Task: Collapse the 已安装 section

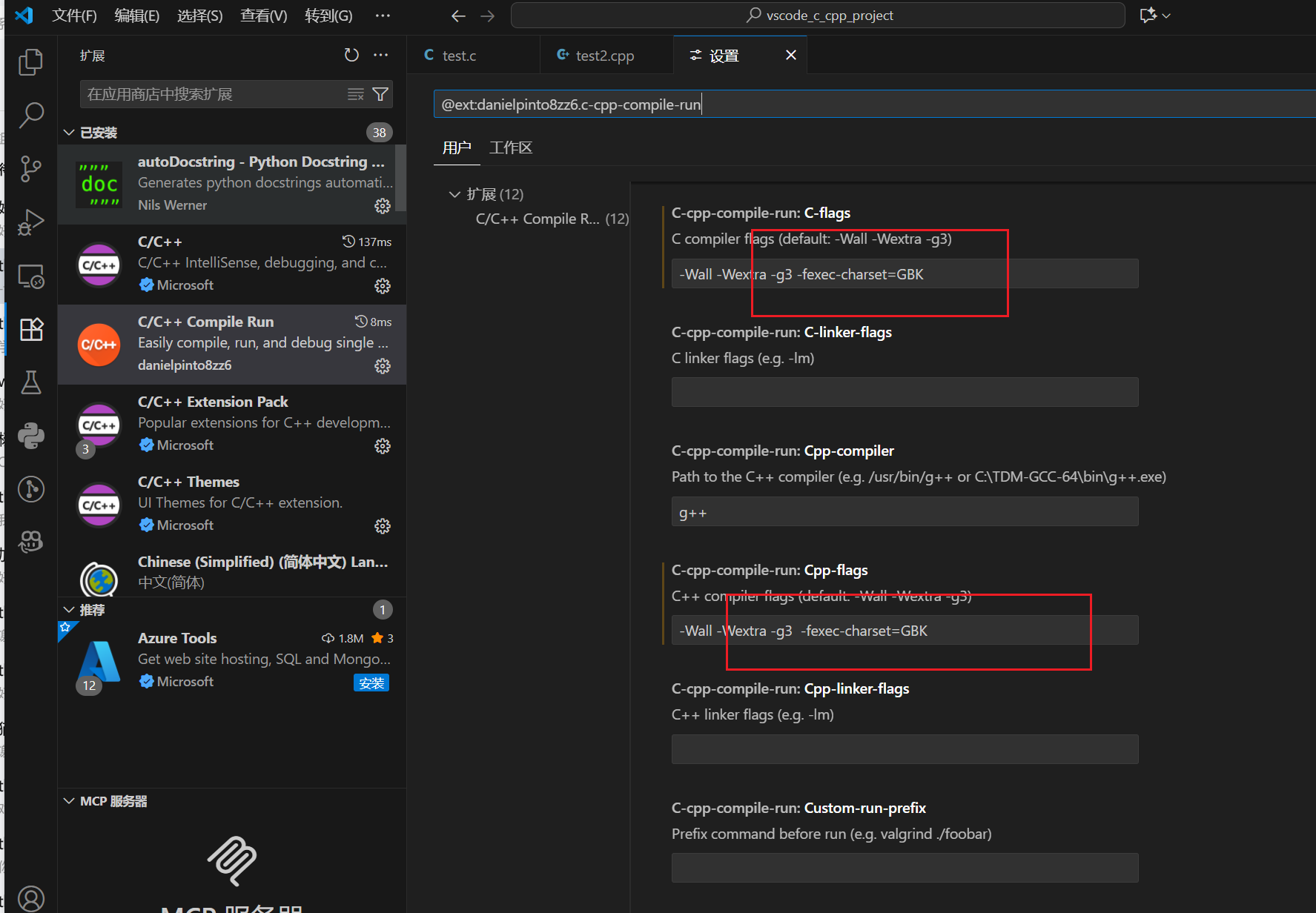Action: [x=69, y=133]
